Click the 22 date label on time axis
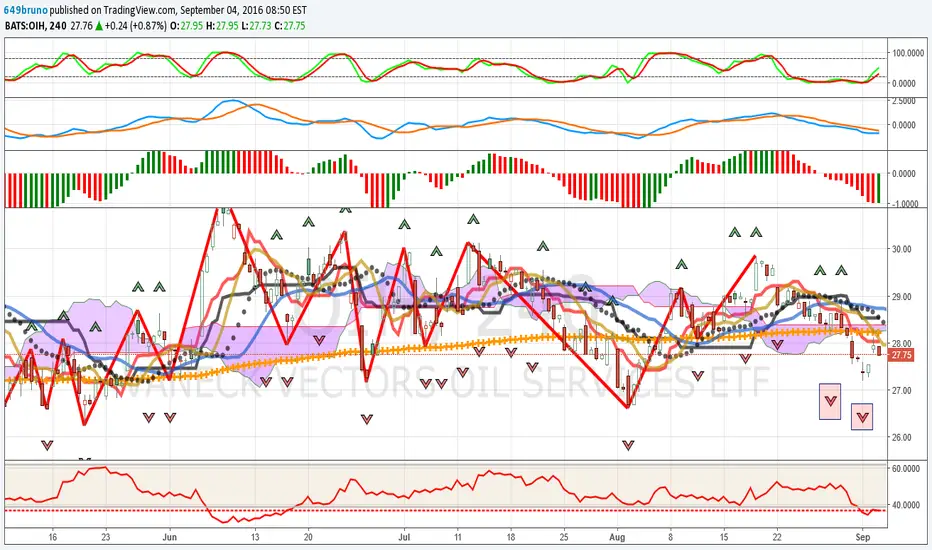 (777, 537)
